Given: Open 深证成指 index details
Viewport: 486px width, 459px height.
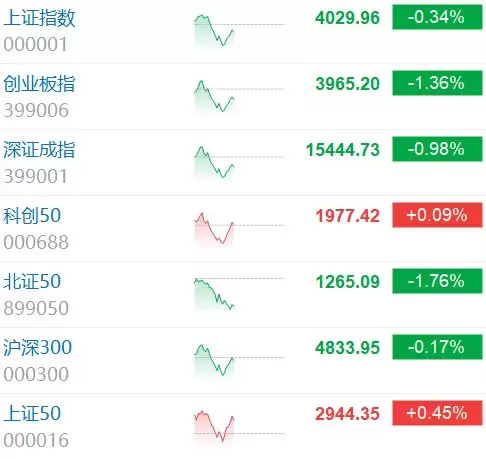Looking at the screenshot, I should click(39, 150).
